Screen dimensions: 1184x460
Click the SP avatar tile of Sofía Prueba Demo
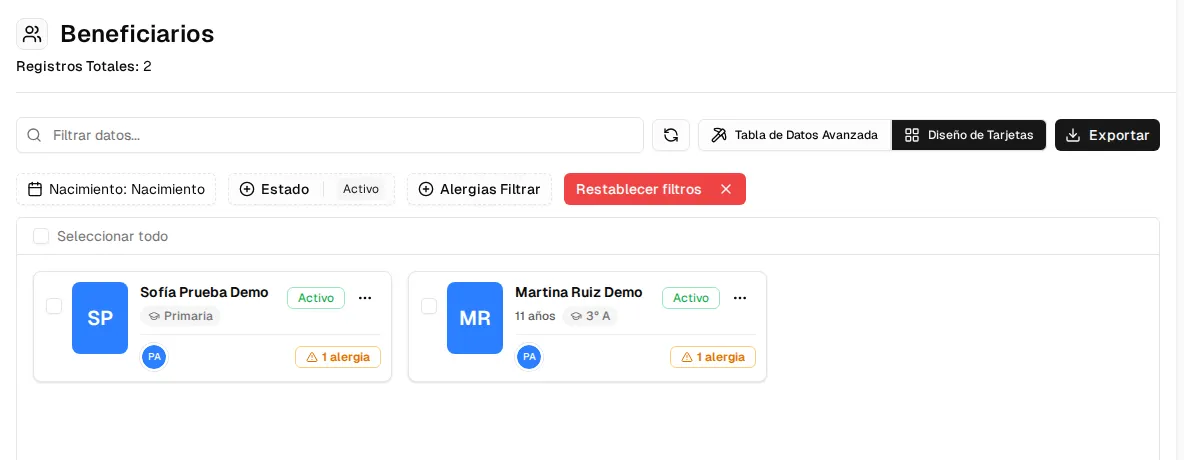pyautogui.click(x=100, y=318)
